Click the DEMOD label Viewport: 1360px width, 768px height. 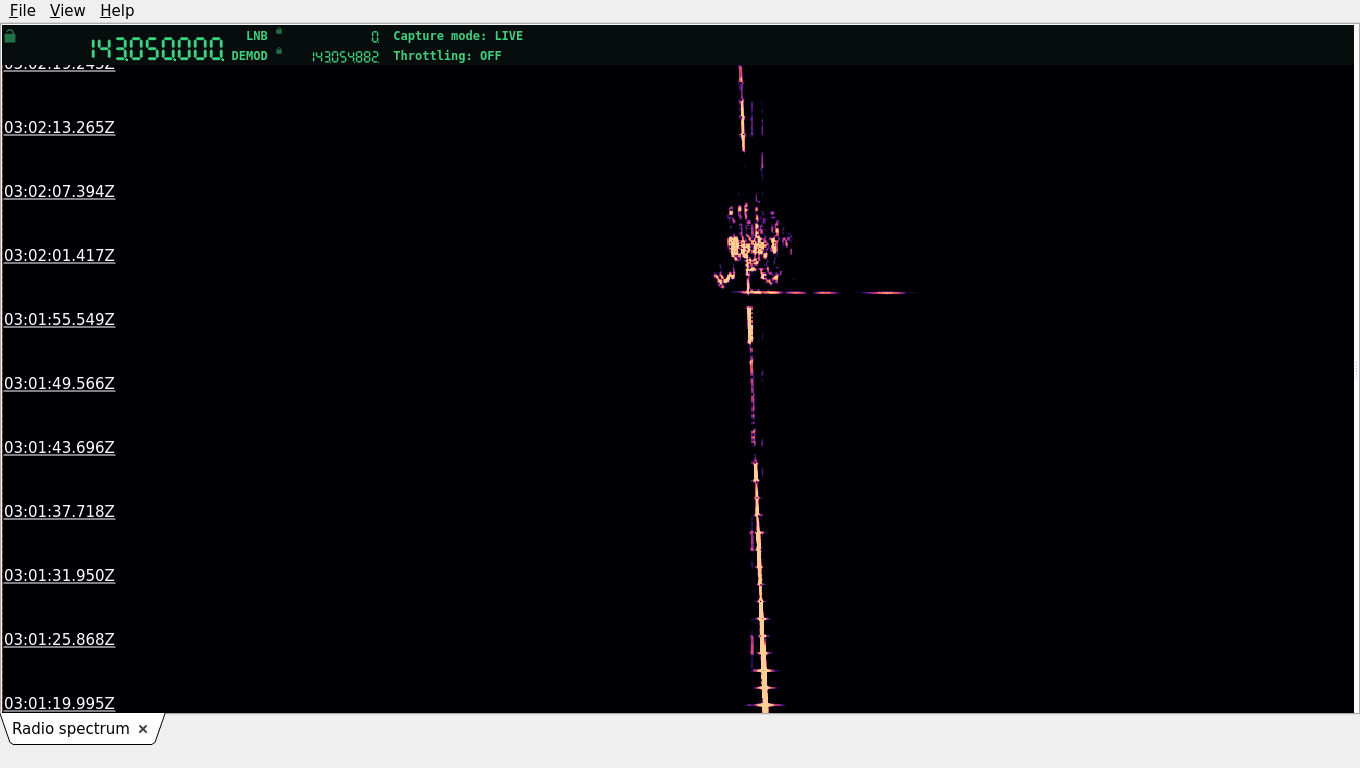[x=250, y=56]
